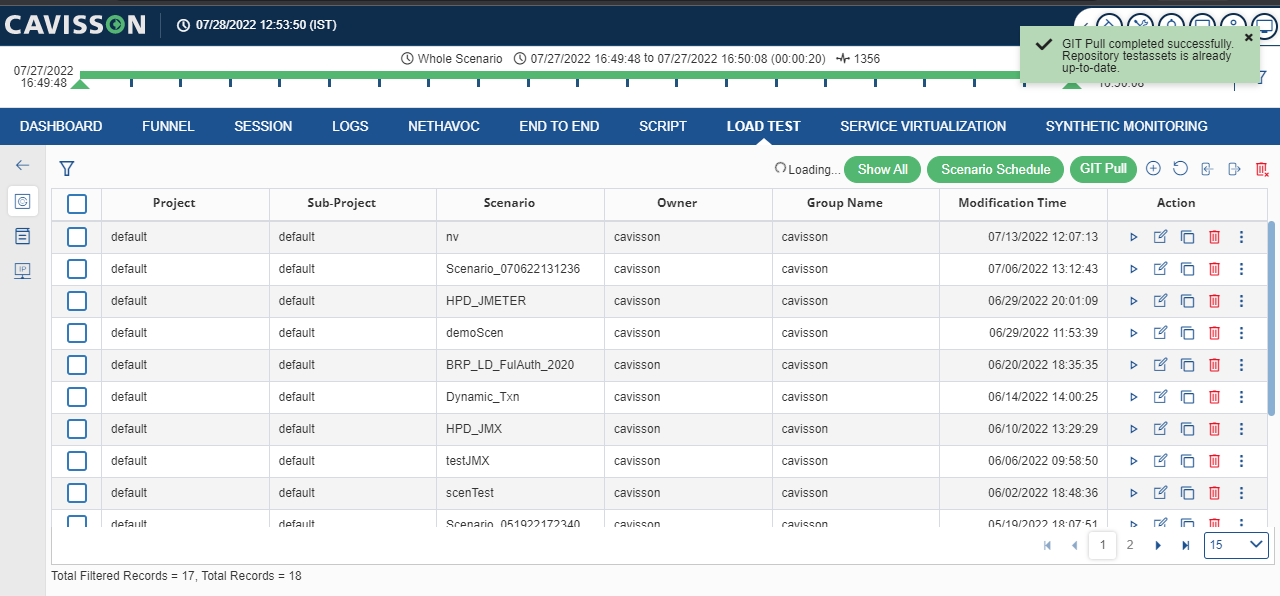Image resolution: width=1280 pixels, height=596 pixels.
Task: Click the import scenario icon
Action: pyautogui.click(x=1207, y=169)
